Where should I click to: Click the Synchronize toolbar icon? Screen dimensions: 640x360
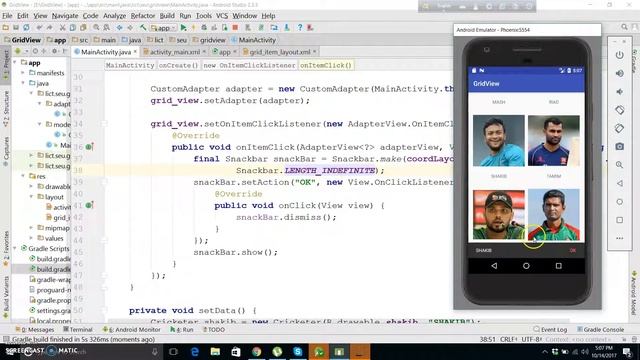(26, 28)
